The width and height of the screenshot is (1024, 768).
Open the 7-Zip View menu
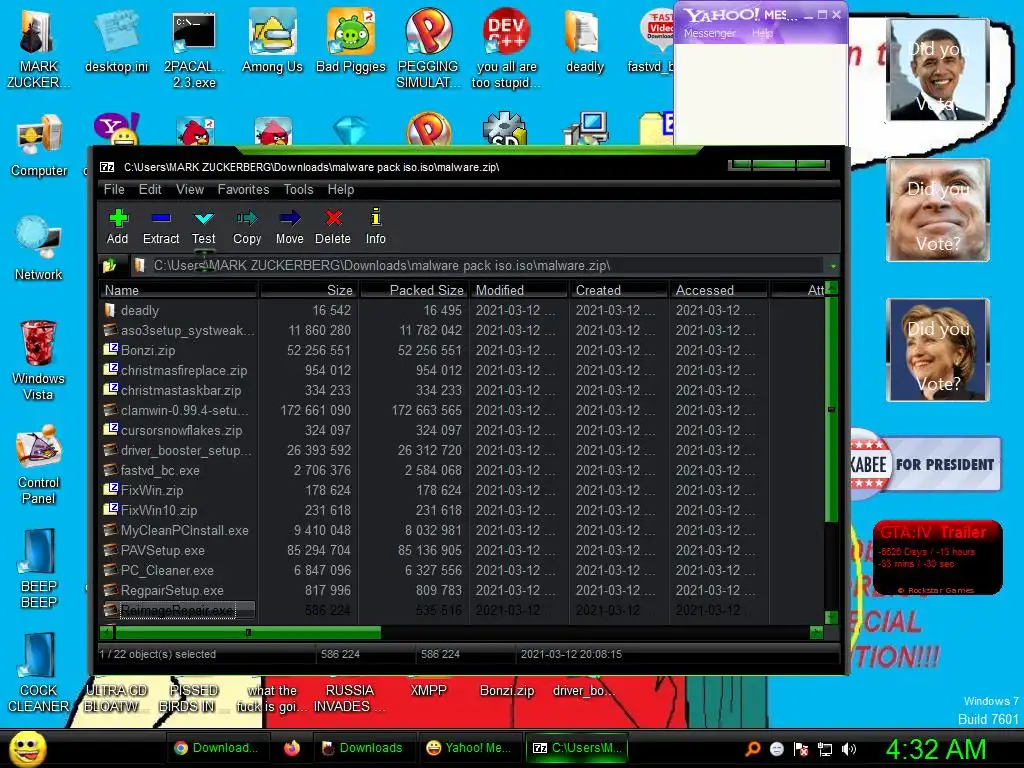point(190,189)
